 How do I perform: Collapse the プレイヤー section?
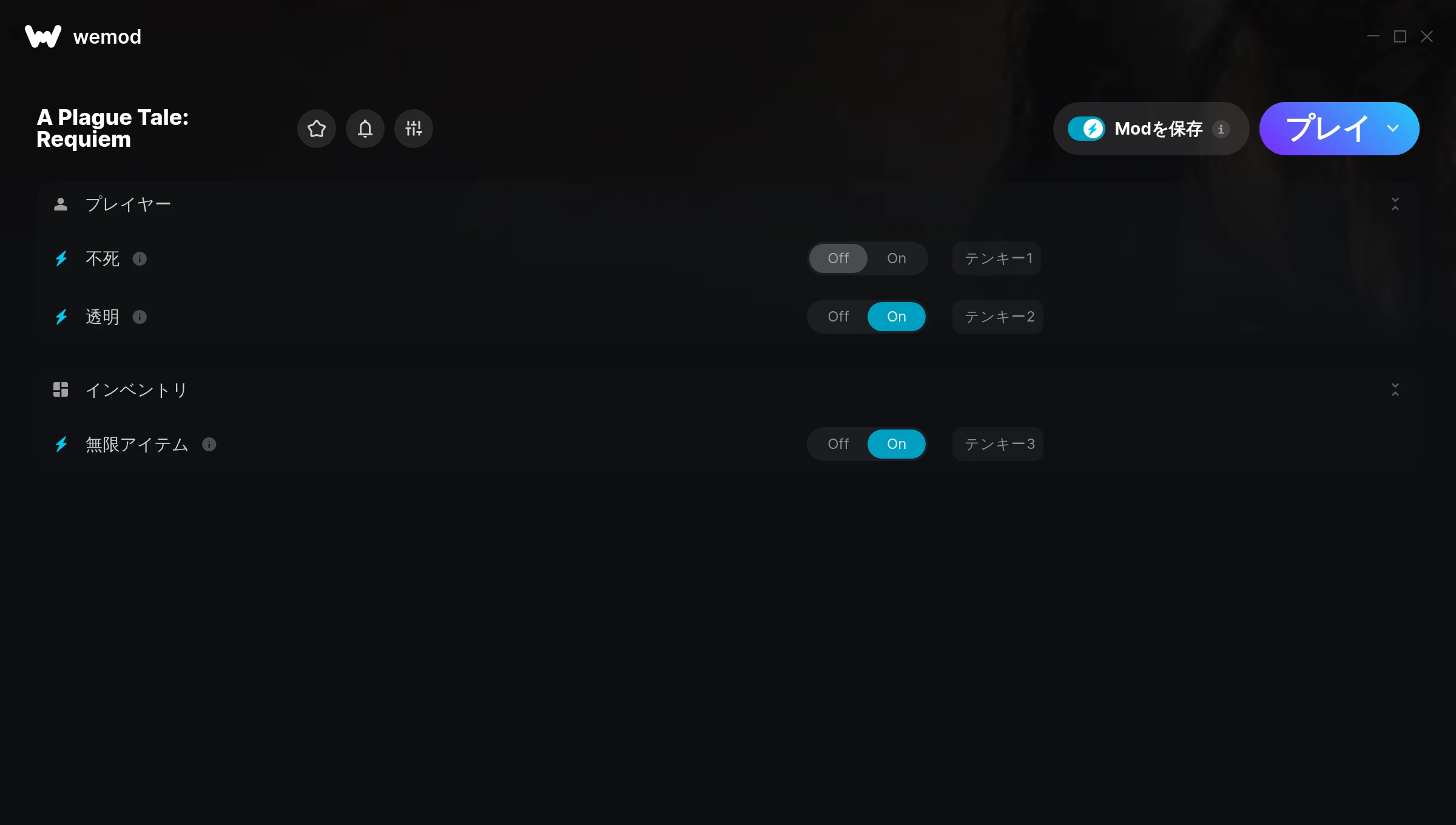1395,204
